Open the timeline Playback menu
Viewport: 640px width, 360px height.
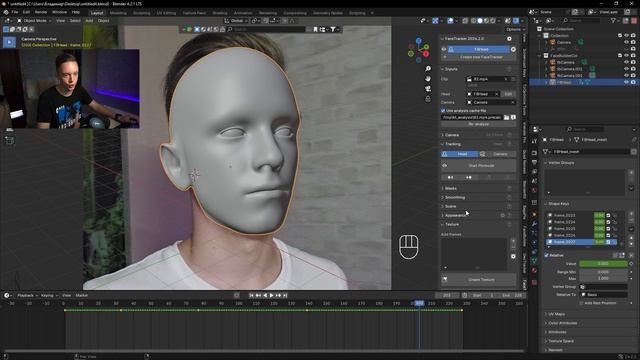[27, 295]
